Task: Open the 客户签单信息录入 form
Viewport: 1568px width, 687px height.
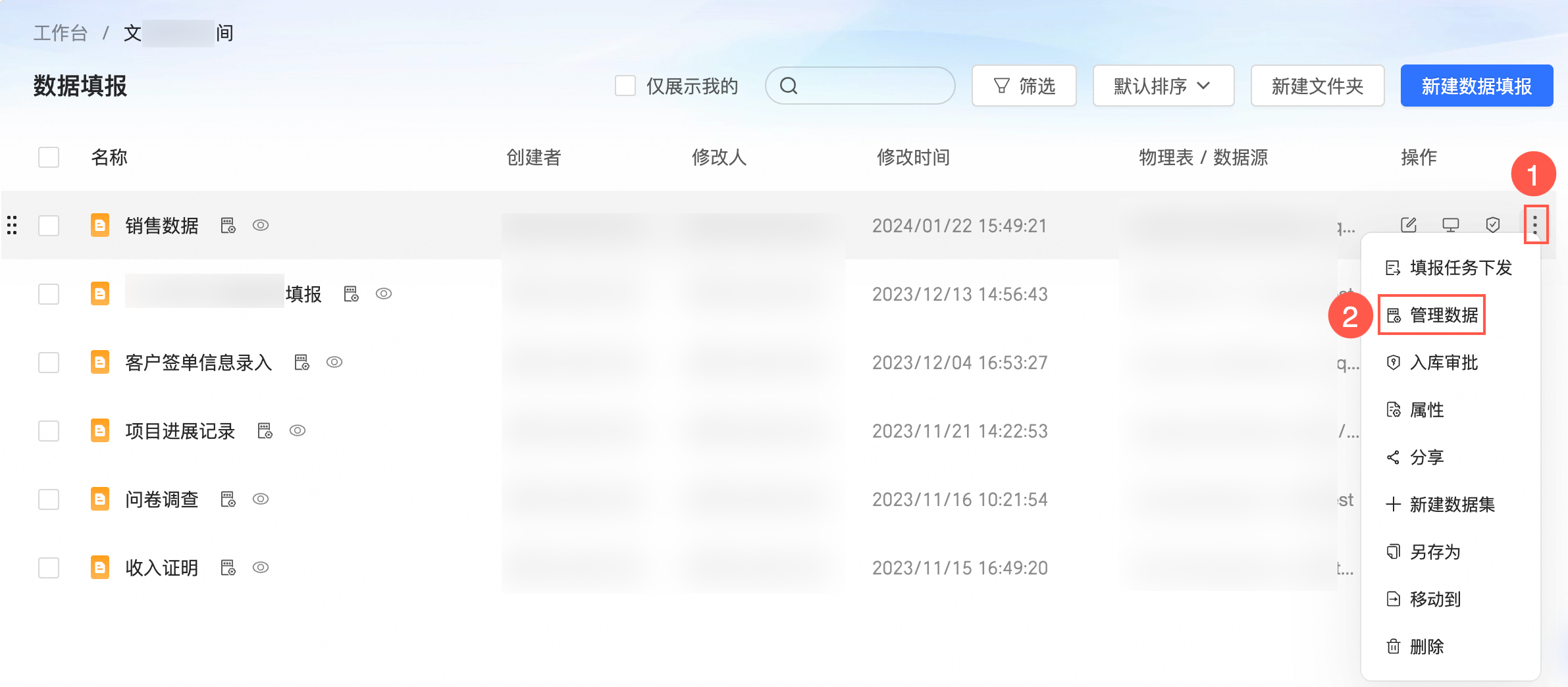Action: pyautogui.click(x=199, y=363)
